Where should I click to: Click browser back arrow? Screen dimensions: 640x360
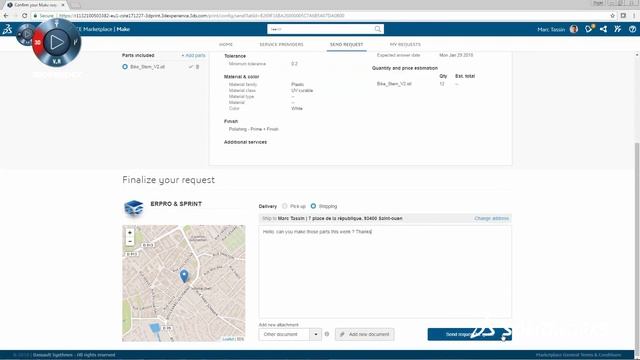tap(6, 16)
